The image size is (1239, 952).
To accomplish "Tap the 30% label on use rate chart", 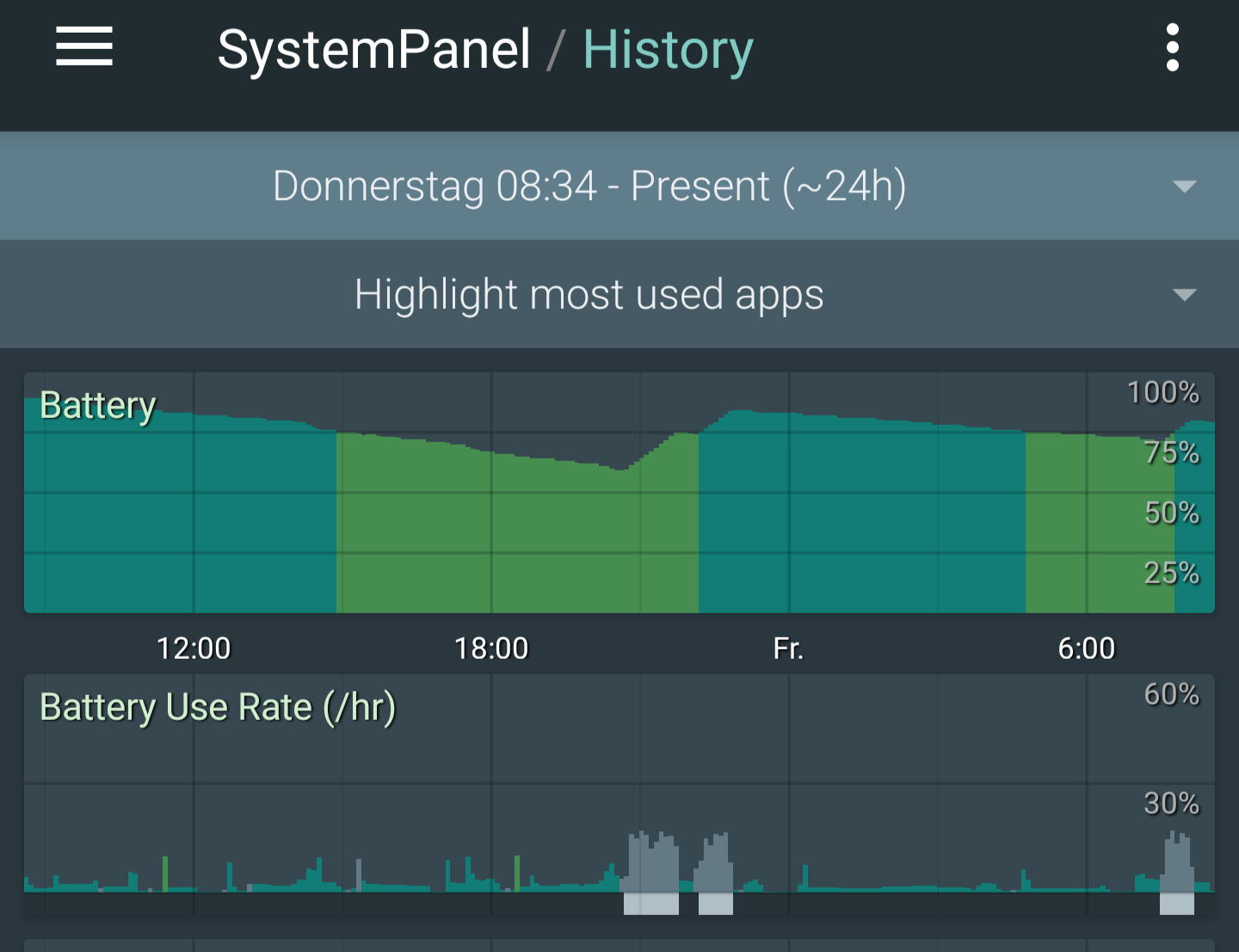I will [1171, 803].
